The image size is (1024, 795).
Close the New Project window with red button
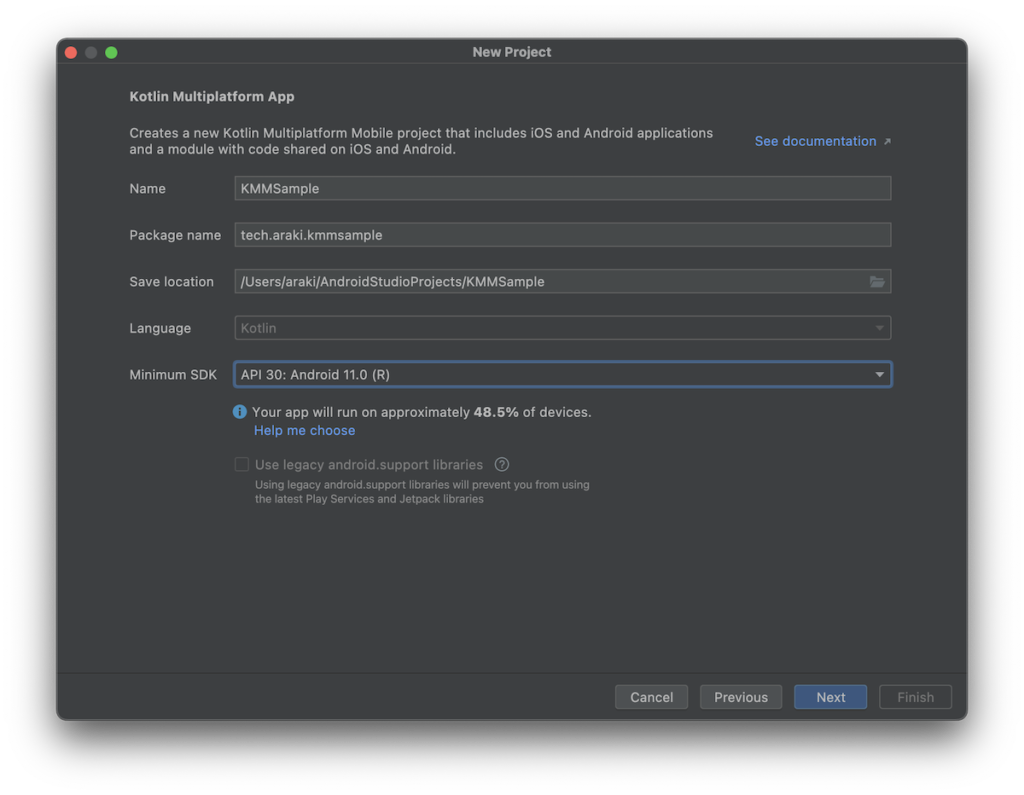coord(71,52)
